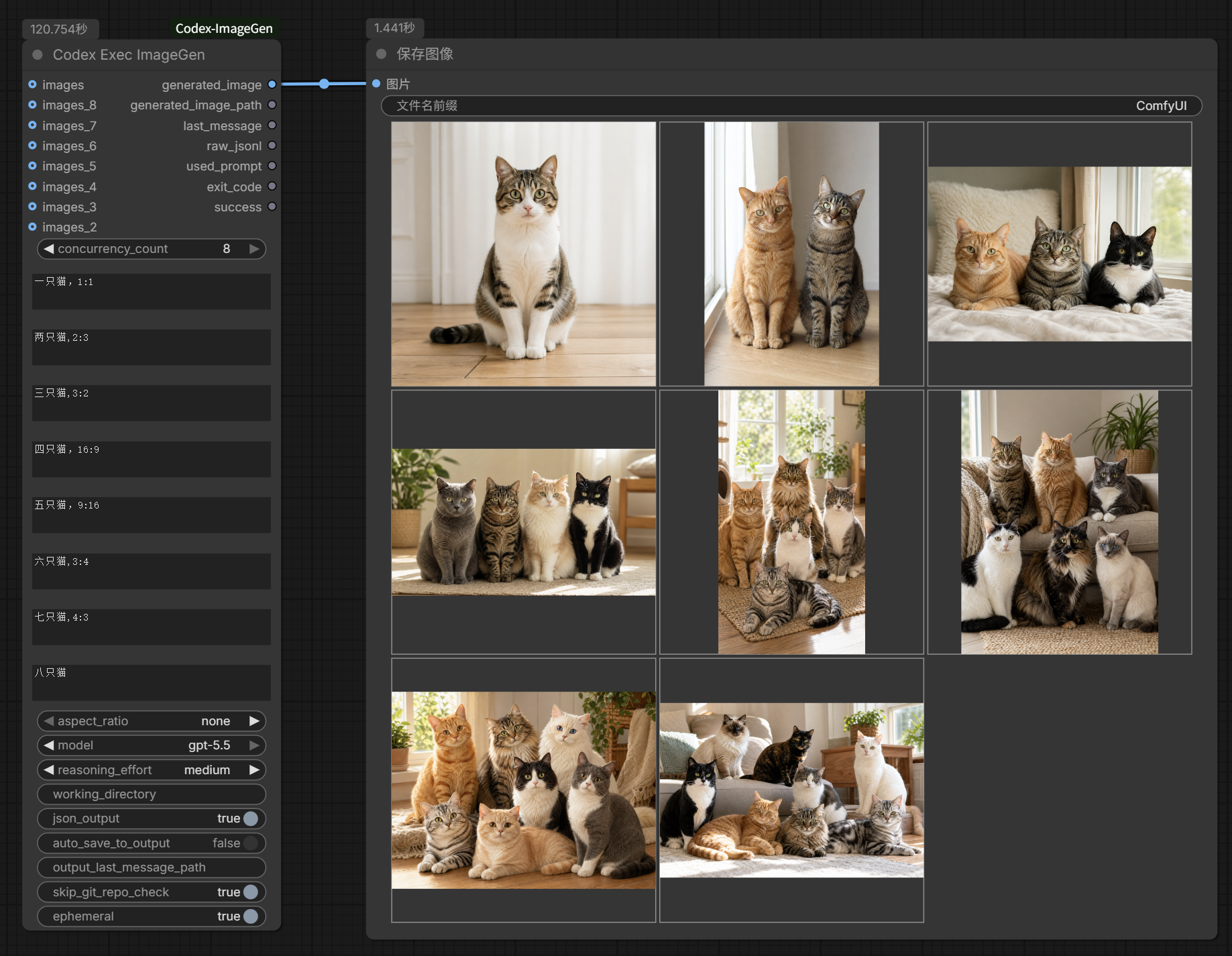Click the images input socket
This screenshot has height=956, width=1232.
coord(32,85)
